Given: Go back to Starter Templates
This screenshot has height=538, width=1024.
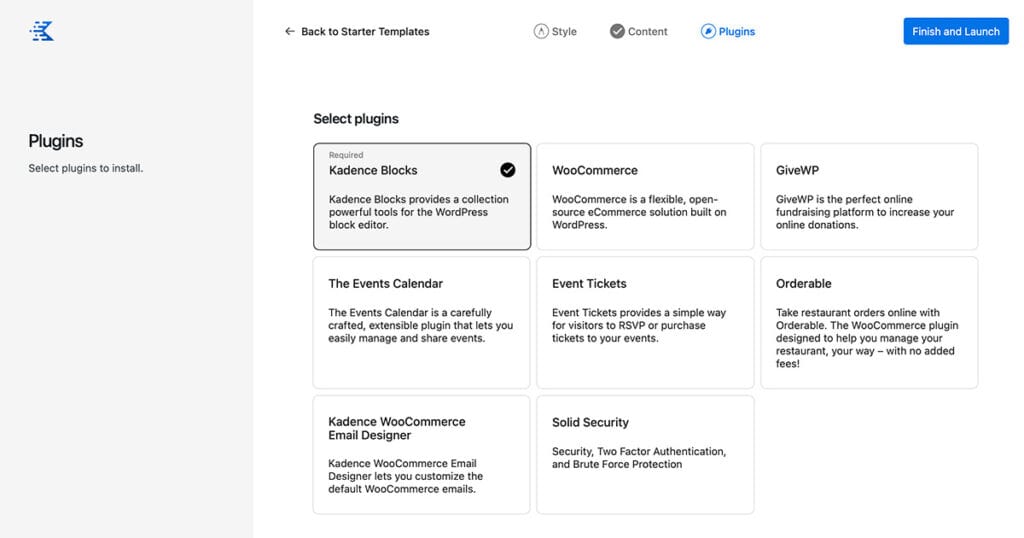Looking at the screenshot, I should point(357,31).
